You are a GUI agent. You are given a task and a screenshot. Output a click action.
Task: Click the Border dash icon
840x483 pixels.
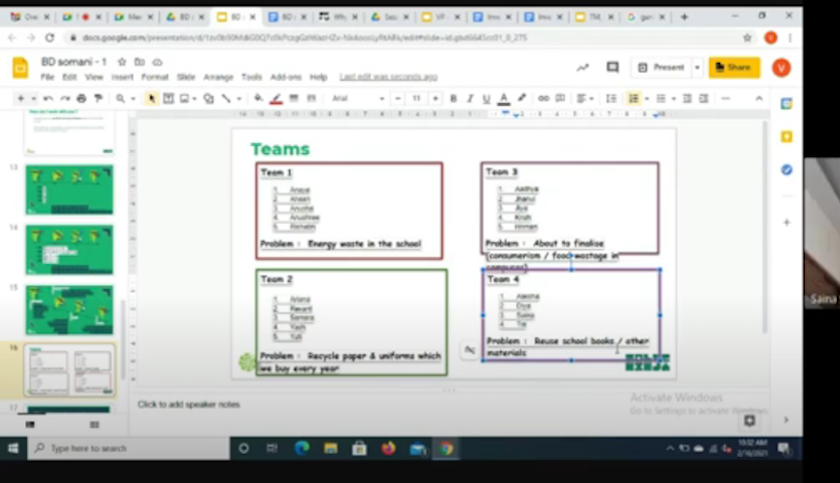[x=311, y=99]
